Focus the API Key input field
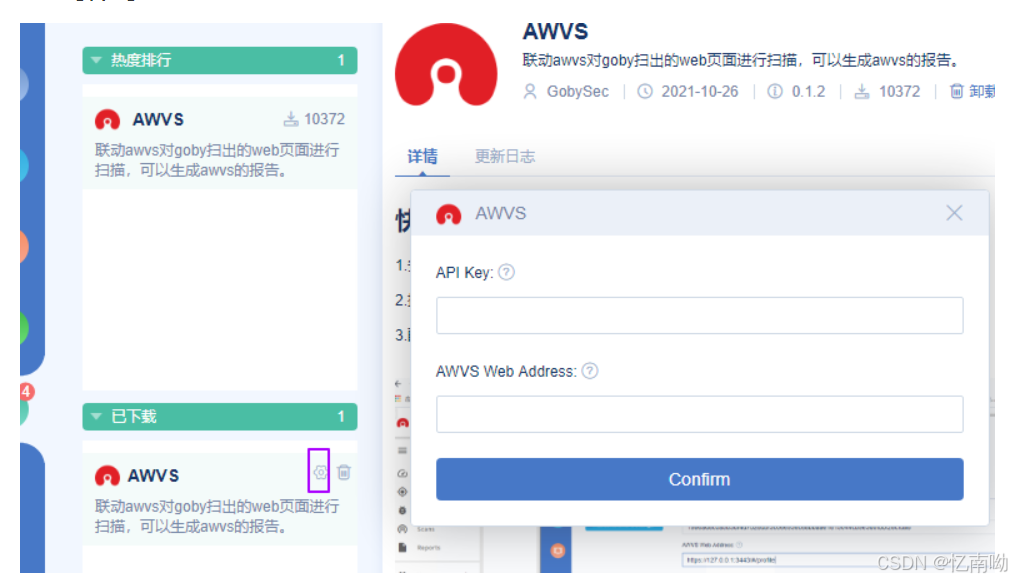 700,316
